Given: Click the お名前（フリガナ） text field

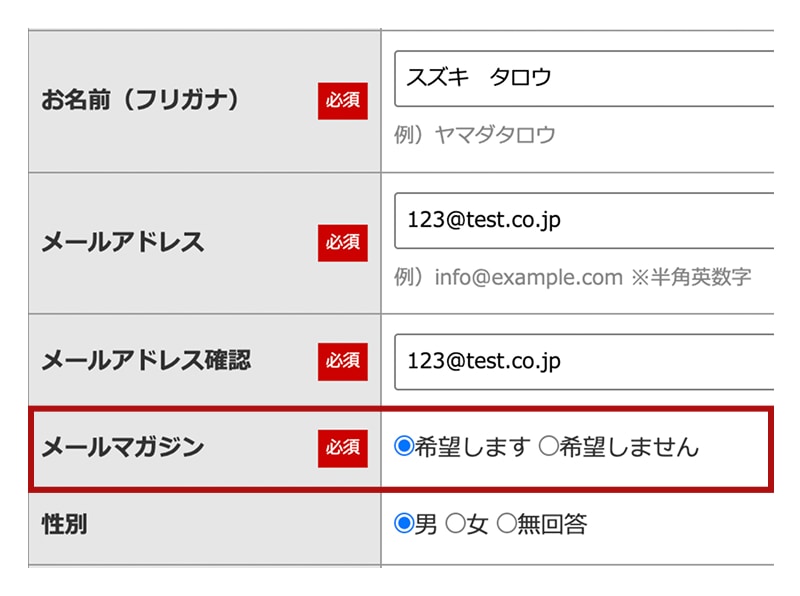Looking at the screenshot, I should (x=585, y=78).
